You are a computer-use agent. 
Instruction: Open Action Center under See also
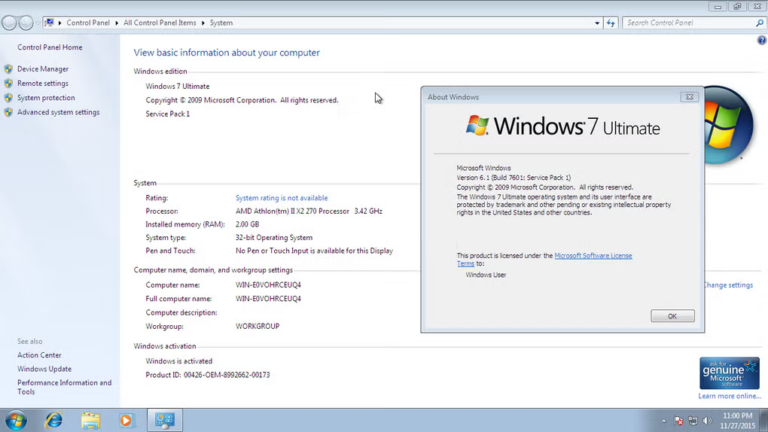[39, 355]
